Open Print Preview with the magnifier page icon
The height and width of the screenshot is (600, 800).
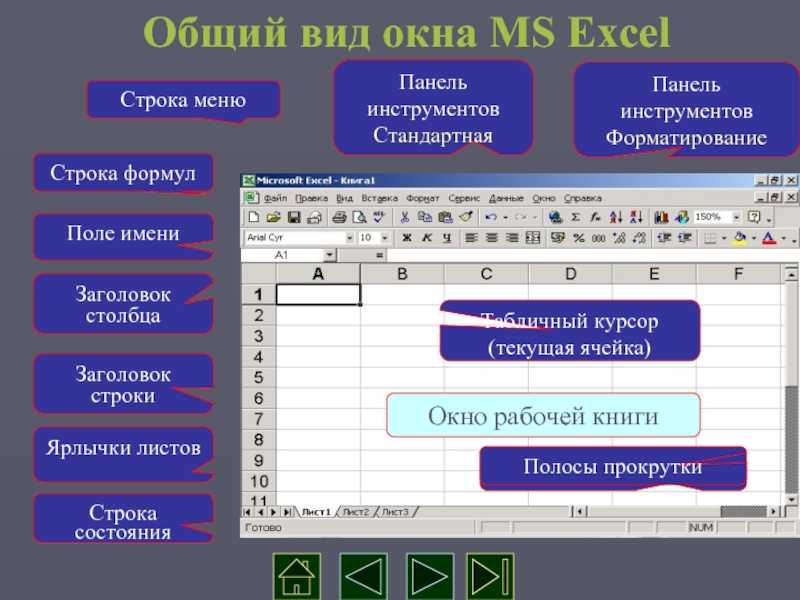pyautogui.click(x=359, y=217)
